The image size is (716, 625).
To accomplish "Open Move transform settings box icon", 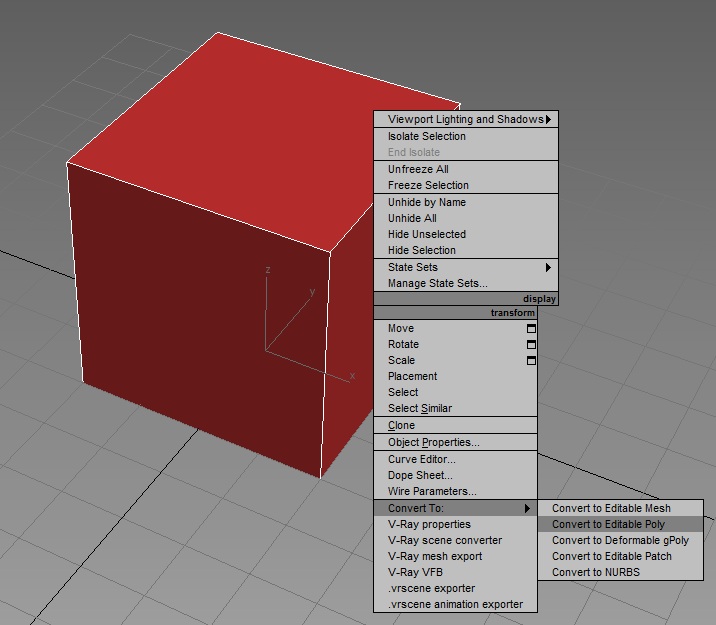I will click(531, 328).
